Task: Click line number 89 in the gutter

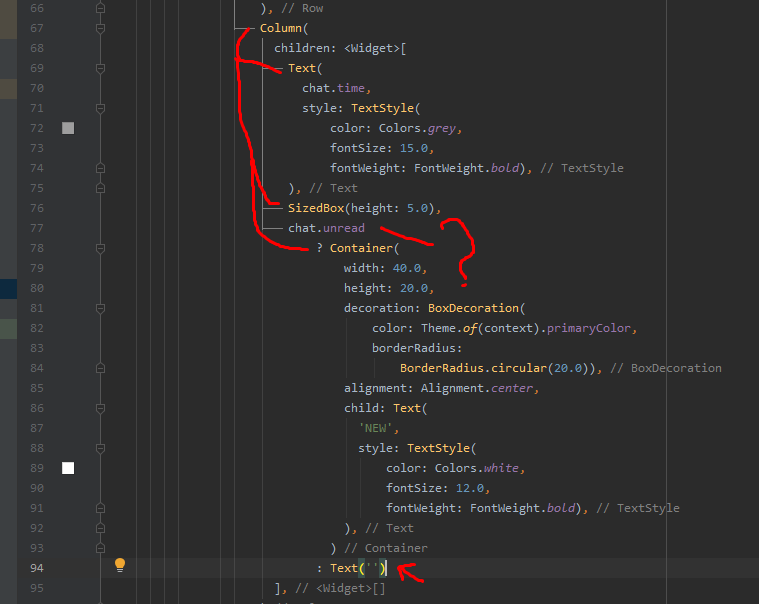Action: 37,468
